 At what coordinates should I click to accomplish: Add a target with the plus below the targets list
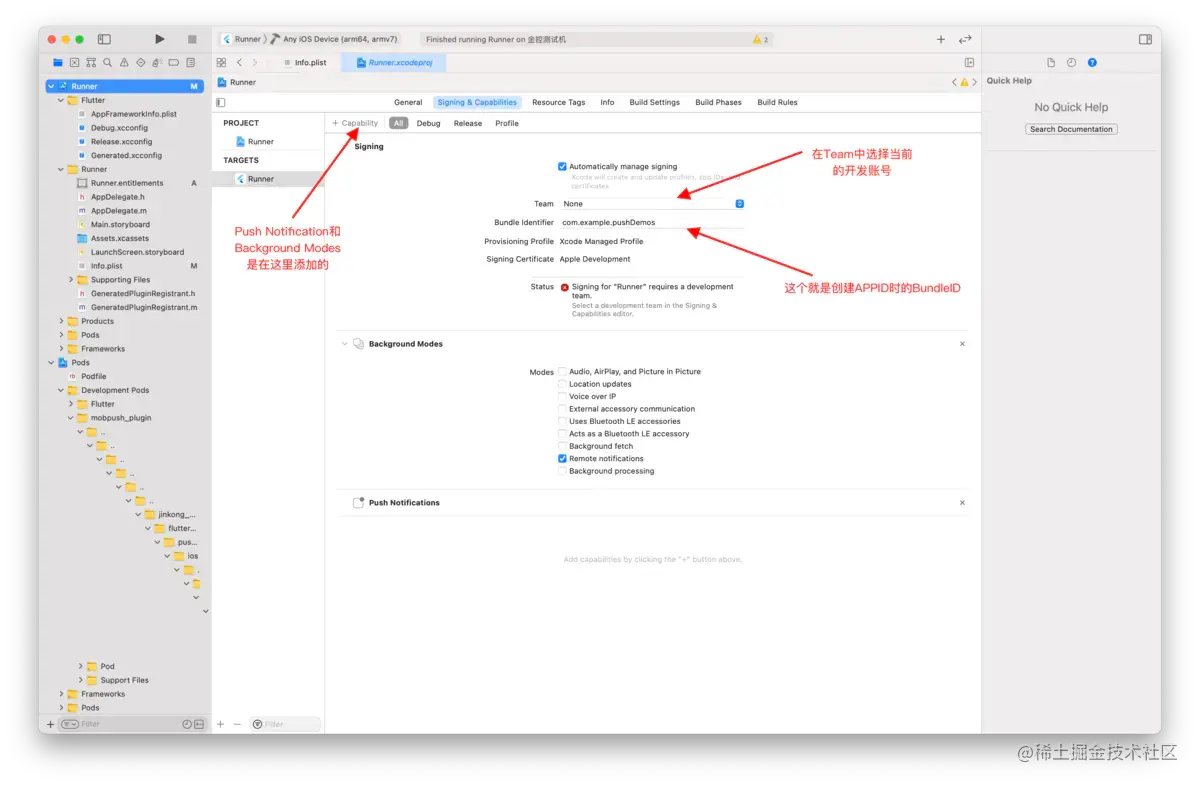(x=221, y=724)
